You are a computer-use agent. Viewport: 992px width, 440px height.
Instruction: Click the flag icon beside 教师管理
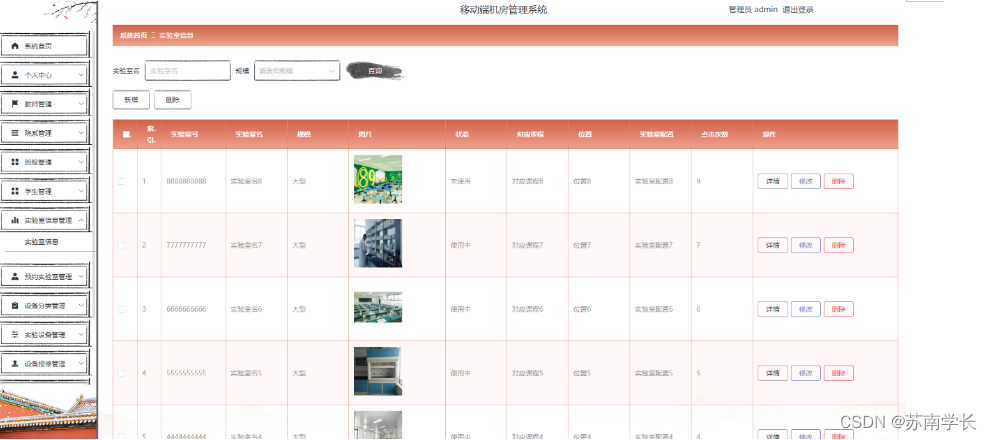(15, 104)
